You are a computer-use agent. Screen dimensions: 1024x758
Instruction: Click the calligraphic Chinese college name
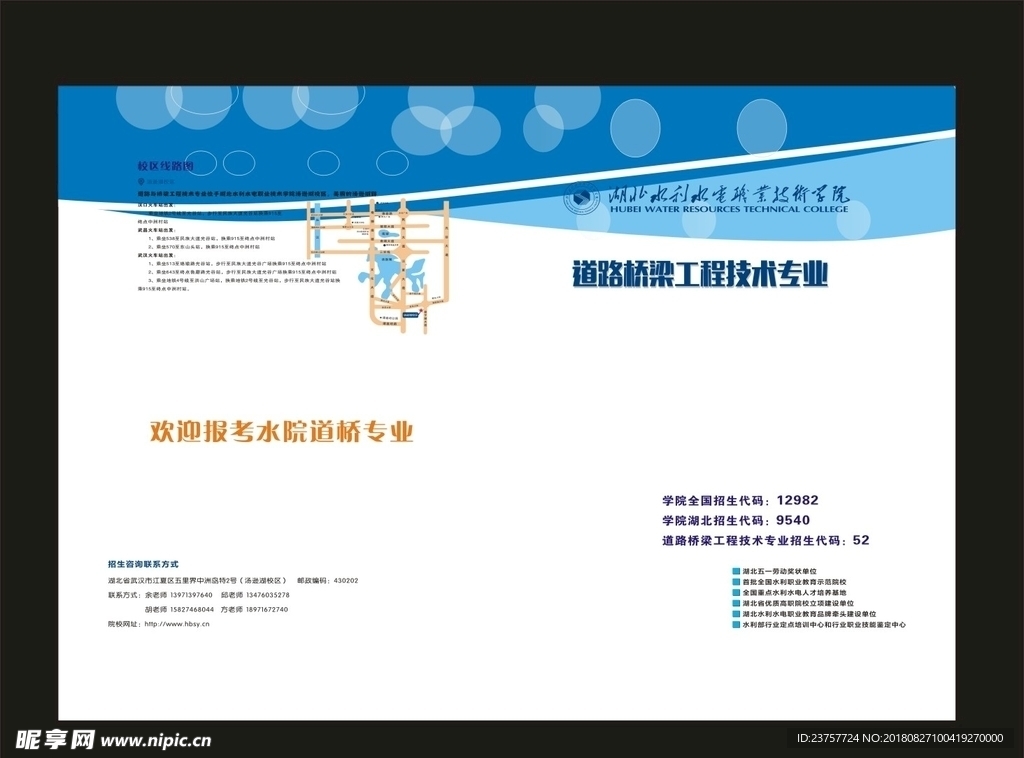click(729, 193)
